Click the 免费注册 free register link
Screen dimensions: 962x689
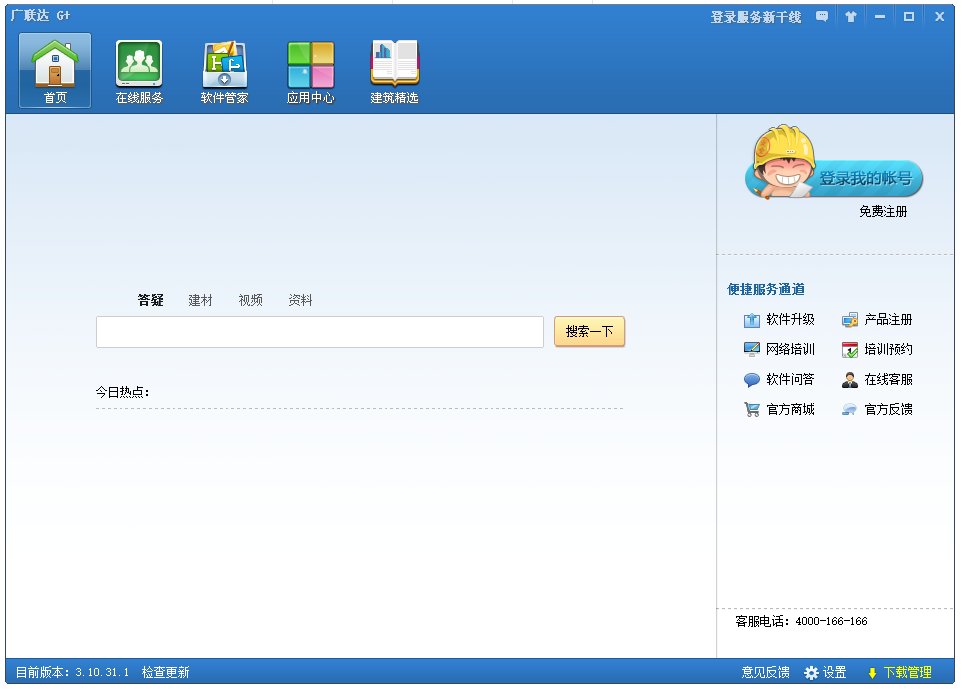pos(883,212)
